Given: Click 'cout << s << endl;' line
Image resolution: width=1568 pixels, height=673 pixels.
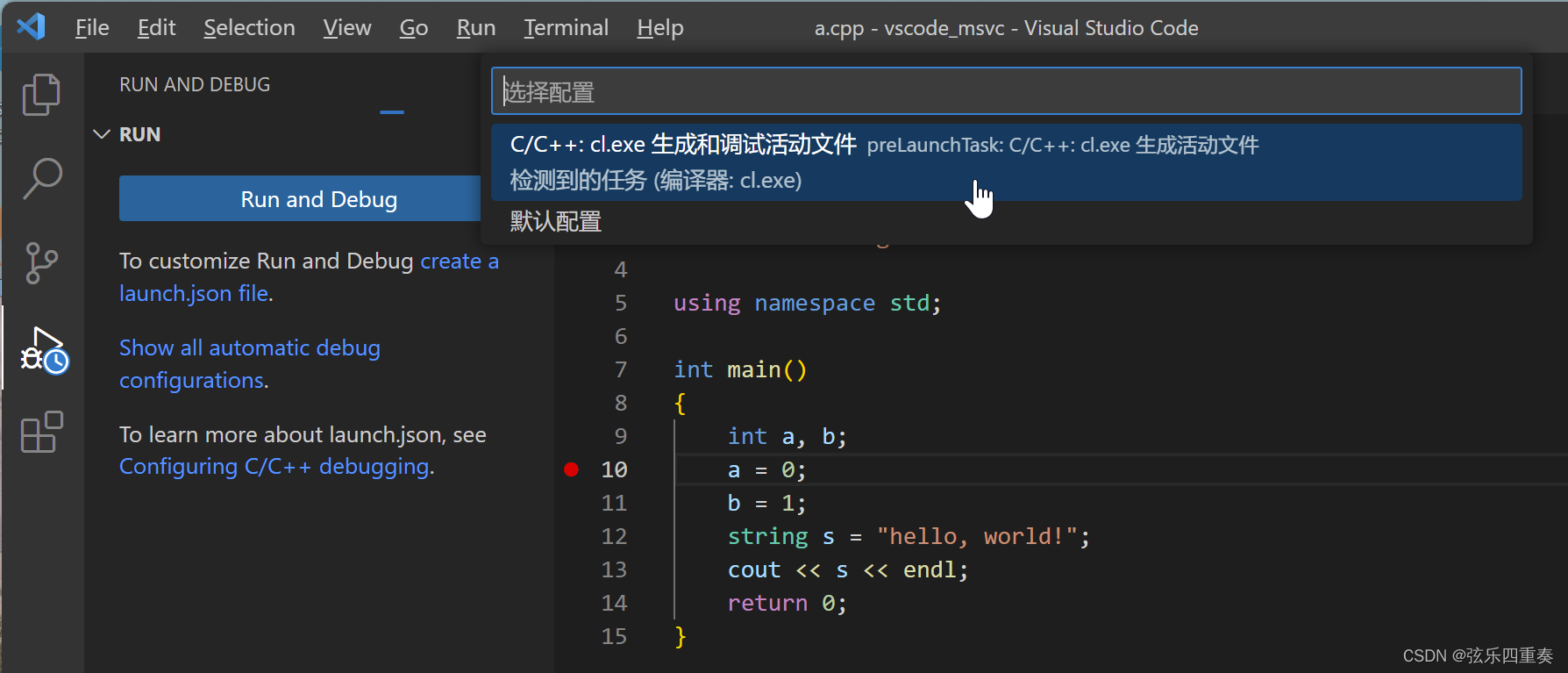Looking at the screenshot, I should pyautogui.click(x=848, y=569).
